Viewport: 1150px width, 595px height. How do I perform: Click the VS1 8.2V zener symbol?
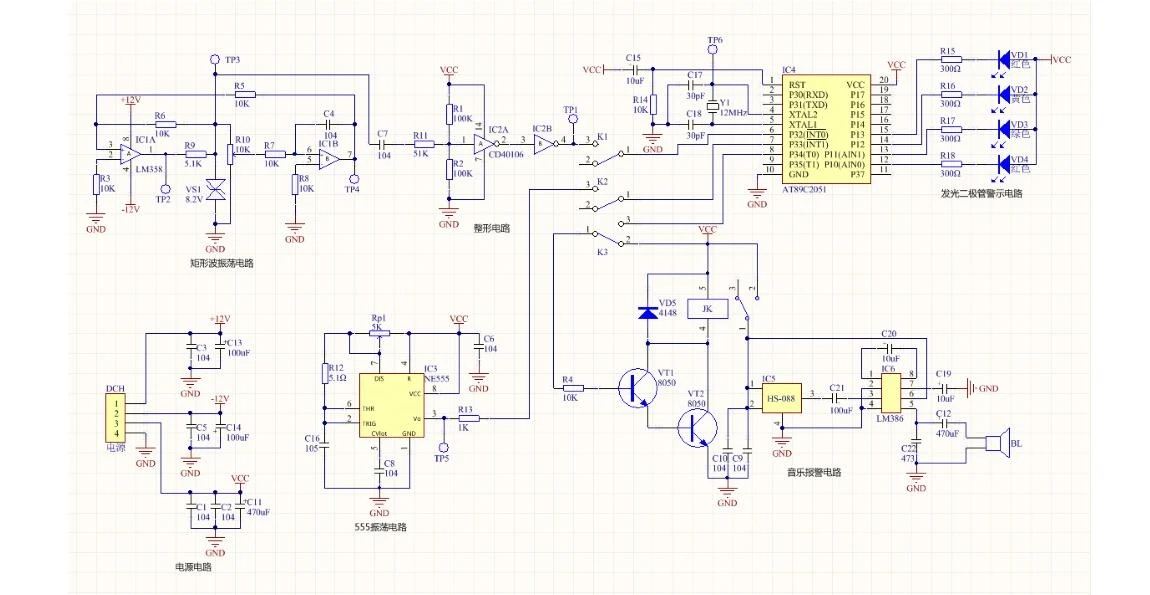click(x=215, y=191)
